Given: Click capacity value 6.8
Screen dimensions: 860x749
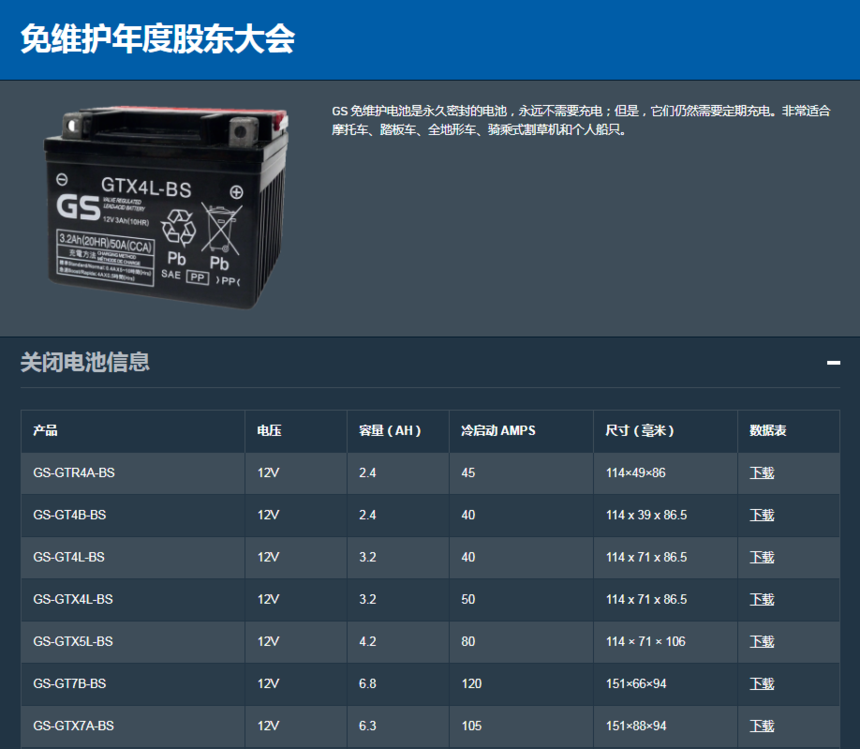Looking at the screenshot, I should click(x=367, y=684).
